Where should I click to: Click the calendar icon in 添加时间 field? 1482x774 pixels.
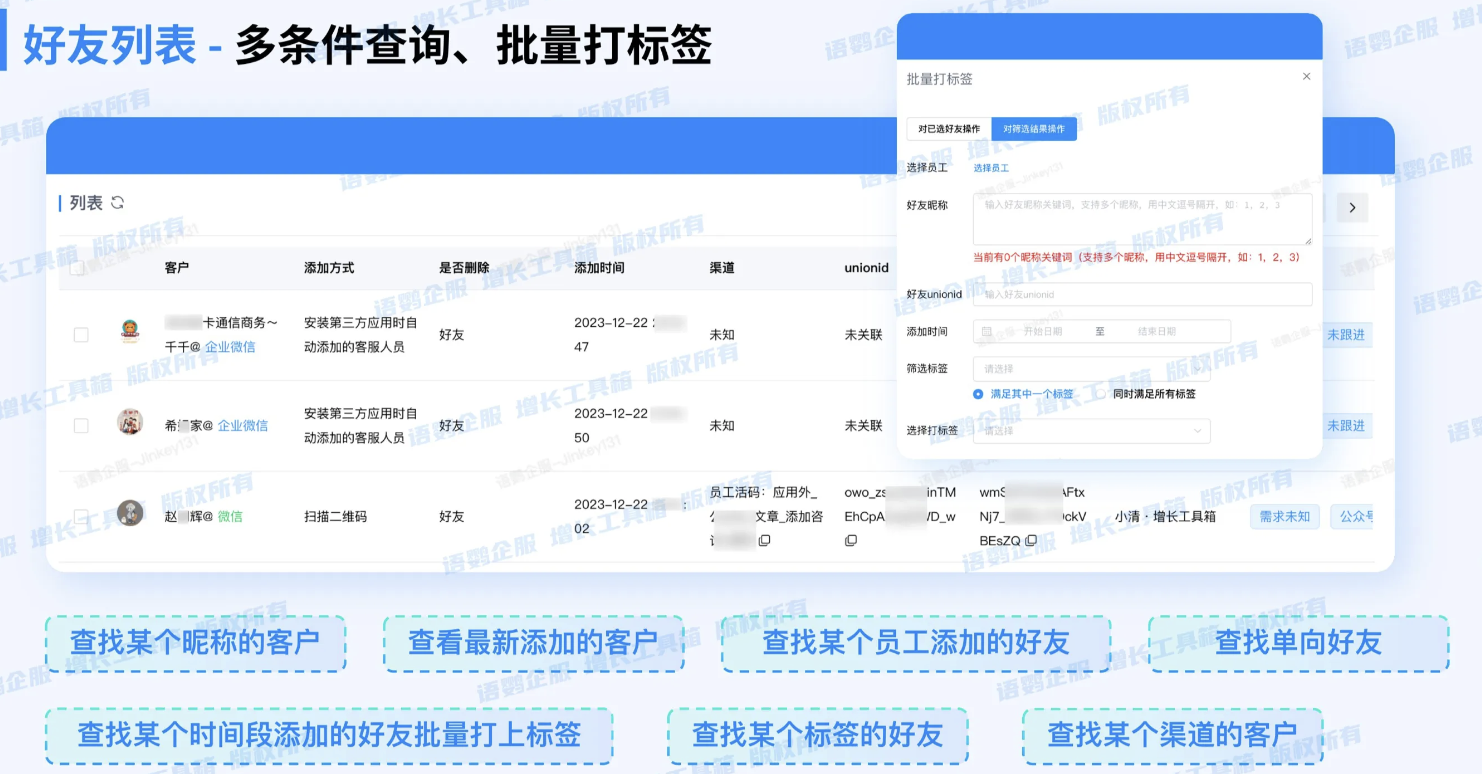pos(987,332)
